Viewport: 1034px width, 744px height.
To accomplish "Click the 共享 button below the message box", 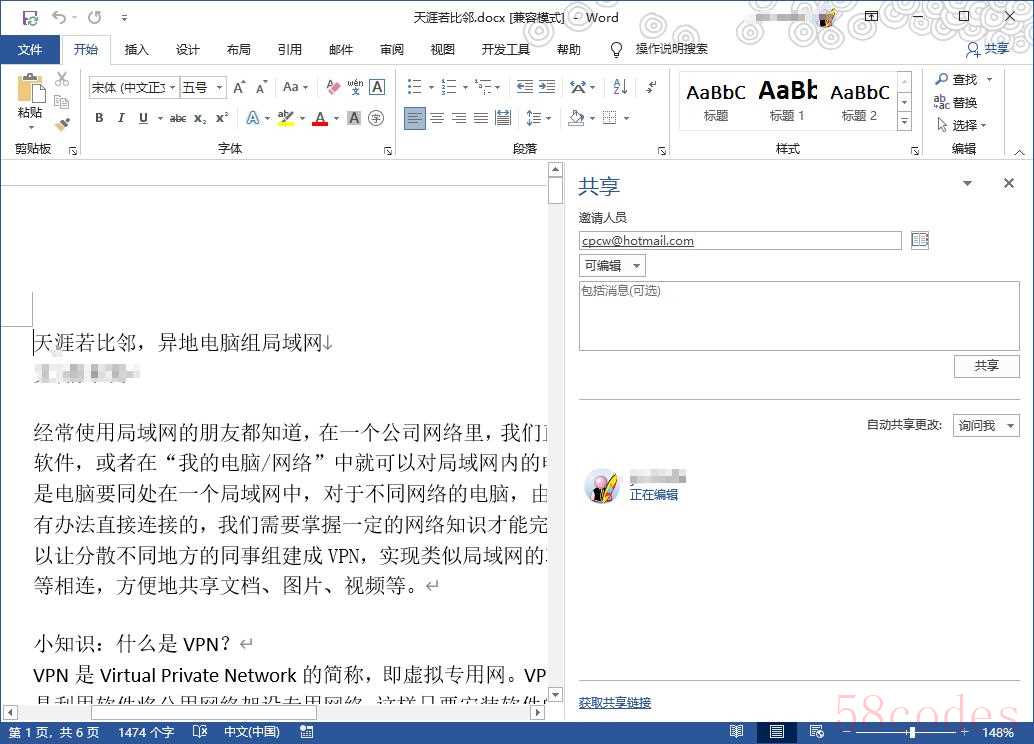I will (x=986, y=366).
